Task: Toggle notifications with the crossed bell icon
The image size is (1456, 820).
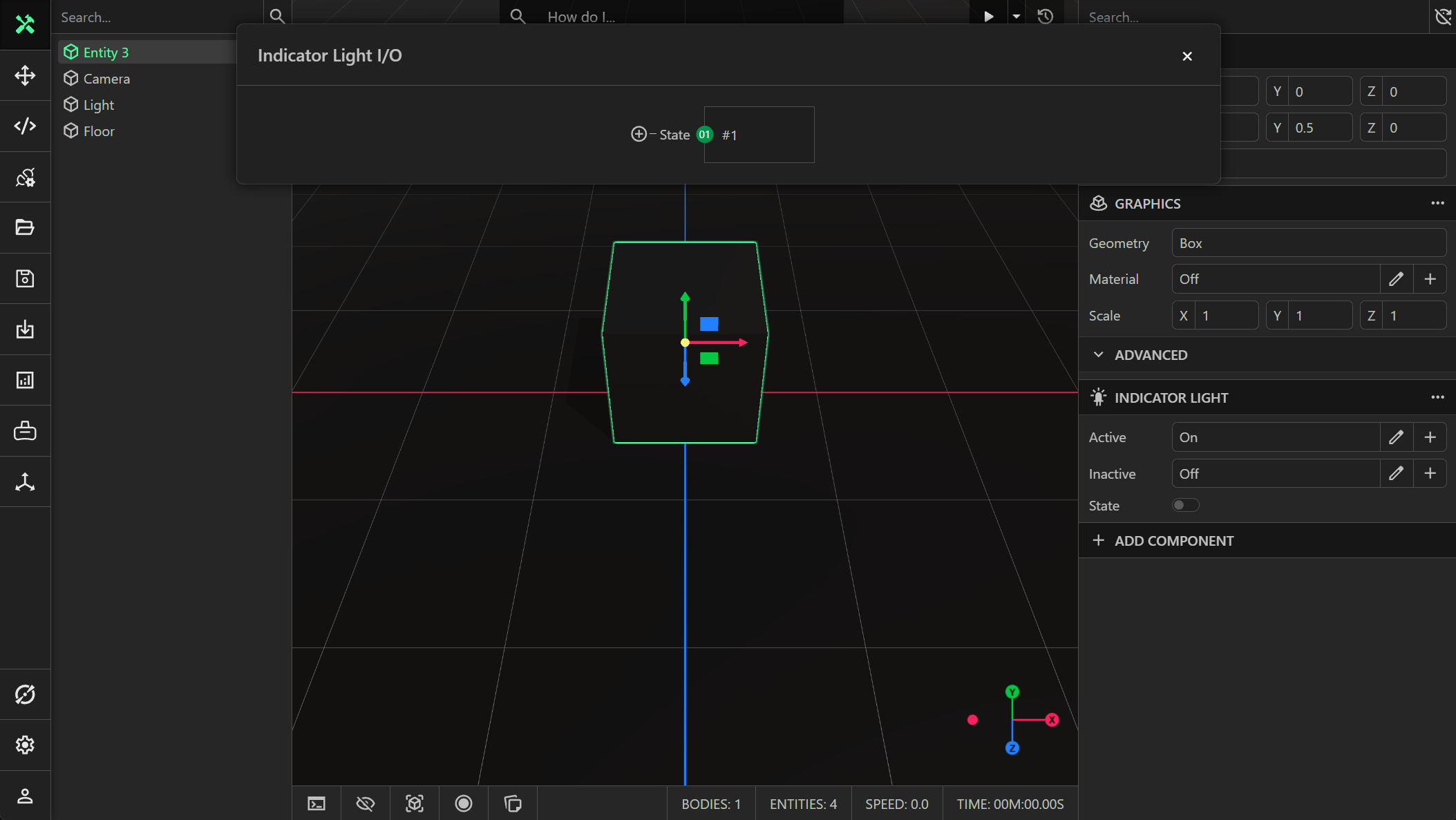Action: [x=1442, y=17]
